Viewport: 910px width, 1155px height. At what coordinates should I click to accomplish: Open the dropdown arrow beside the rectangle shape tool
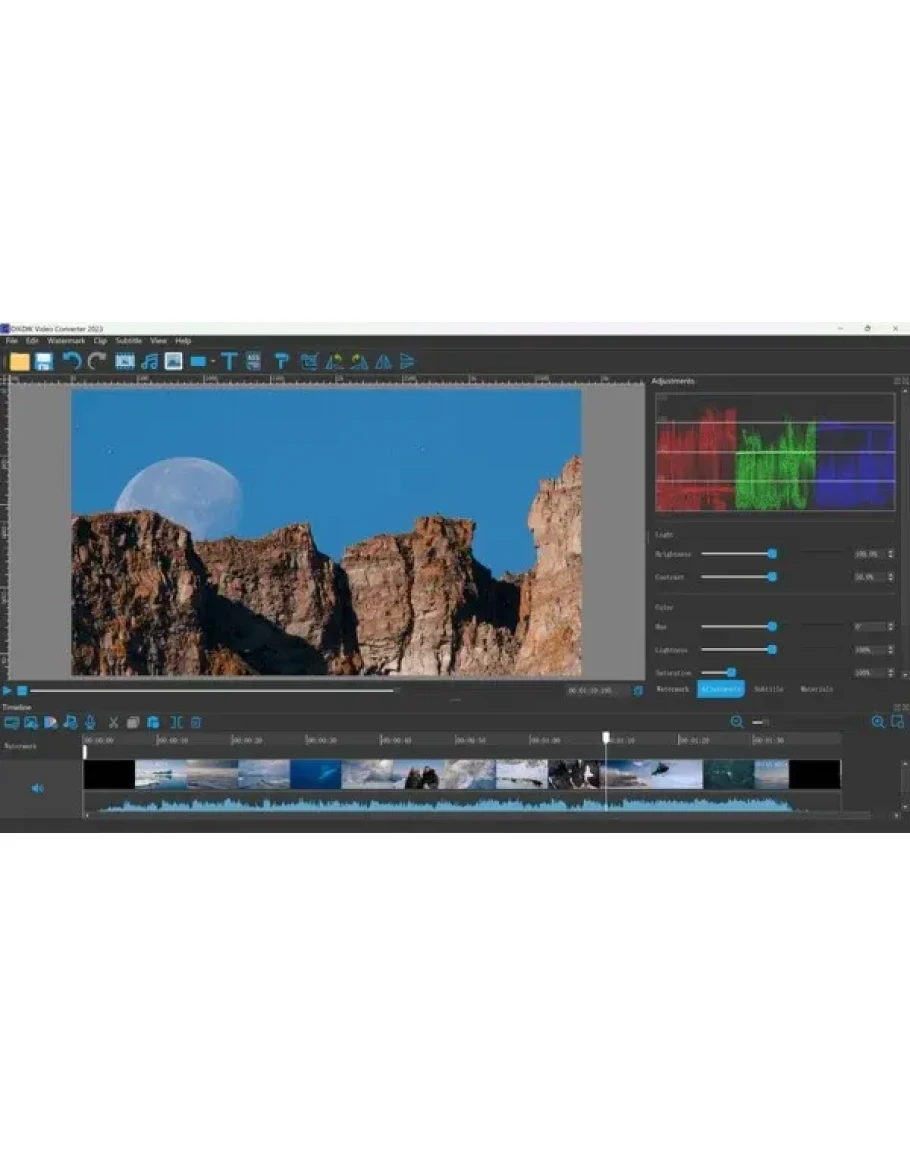[x=212, y=363]
